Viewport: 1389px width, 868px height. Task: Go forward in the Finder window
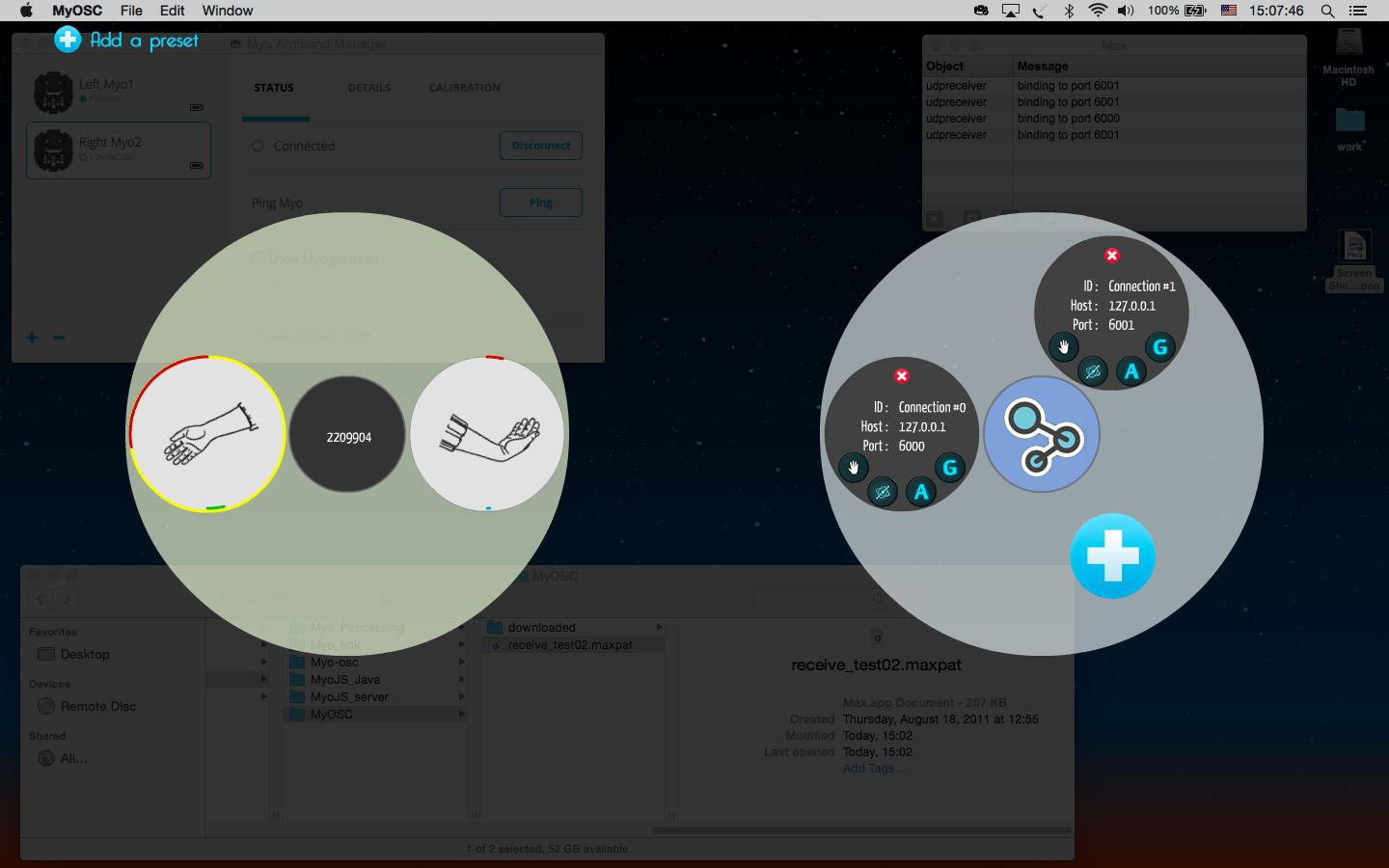tap(68, 599)
